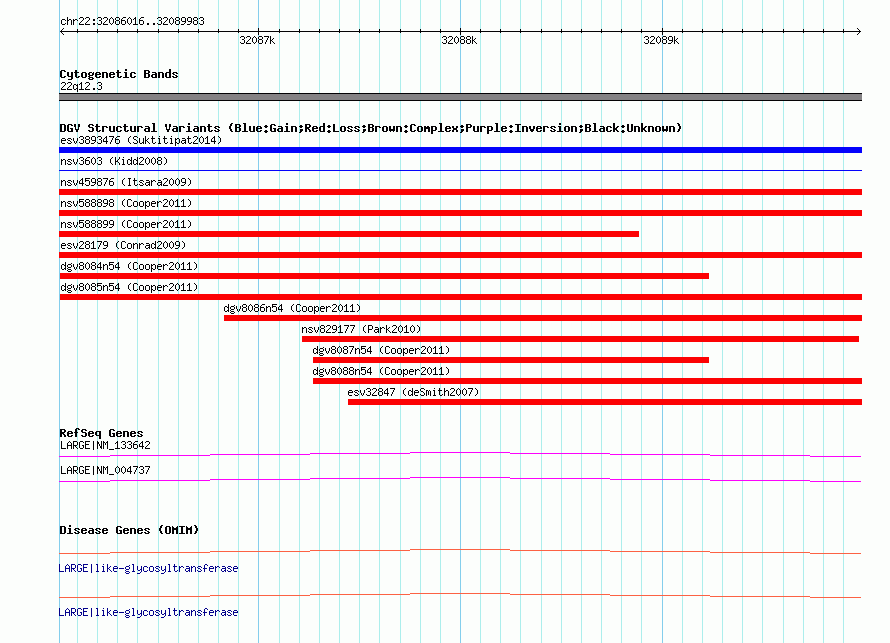Select the LARGE|NM_004737 RefSeq gene label
890x643 pixels.
pyautogui.click(x=105, y=470)
